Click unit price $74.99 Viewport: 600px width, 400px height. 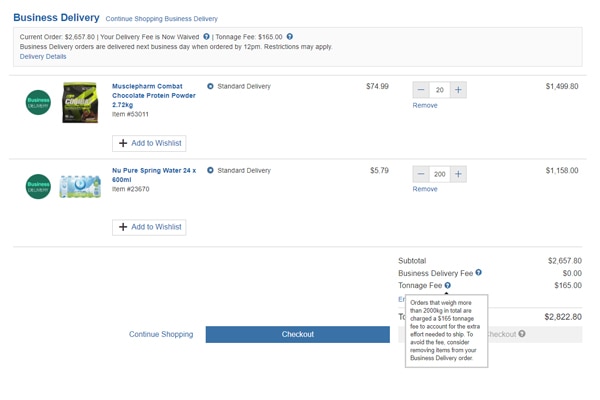click(x=377, y=86)
